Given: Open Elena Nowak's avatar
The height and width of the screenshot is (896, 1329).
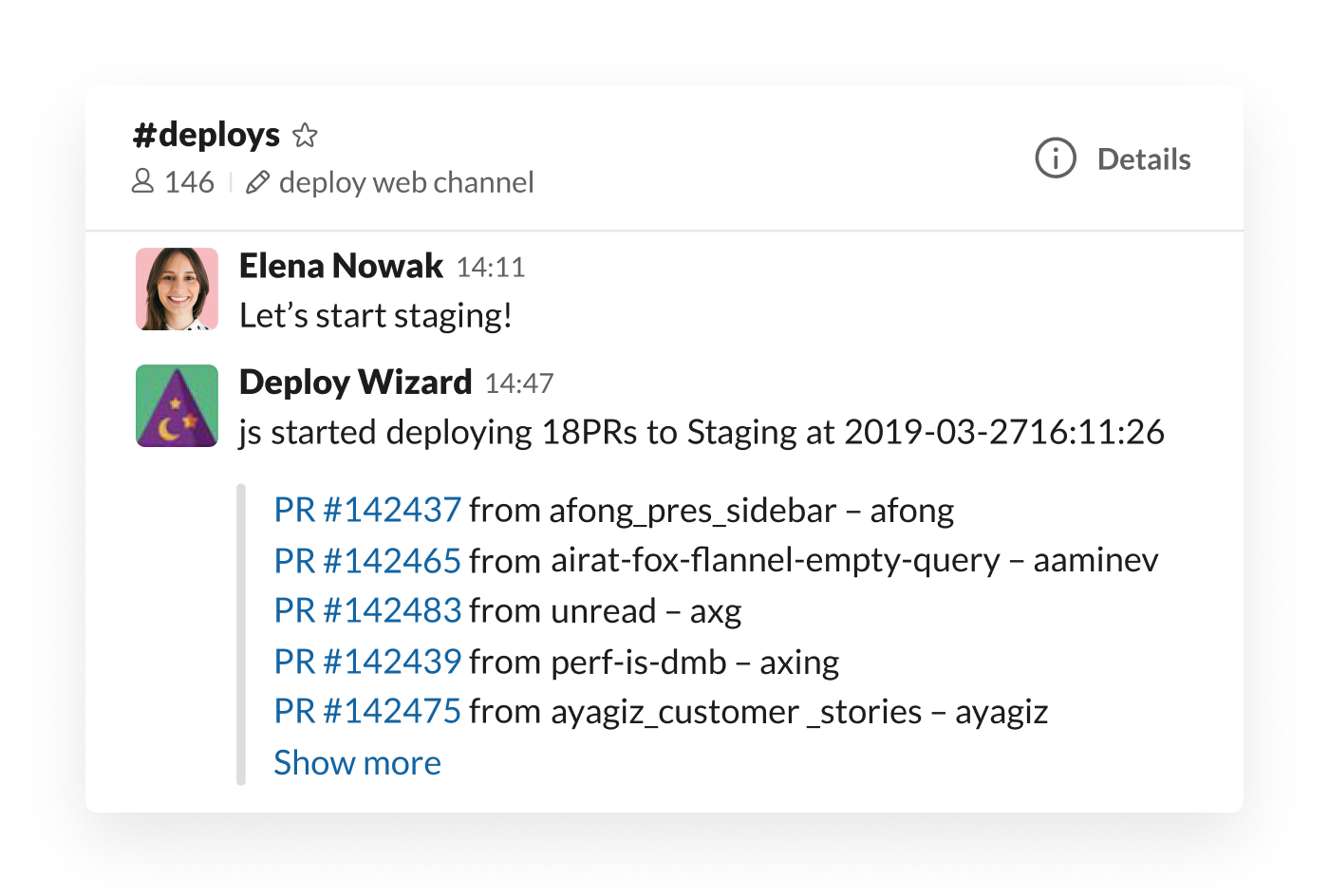Looking at the screenshot, I should point(177,289).
